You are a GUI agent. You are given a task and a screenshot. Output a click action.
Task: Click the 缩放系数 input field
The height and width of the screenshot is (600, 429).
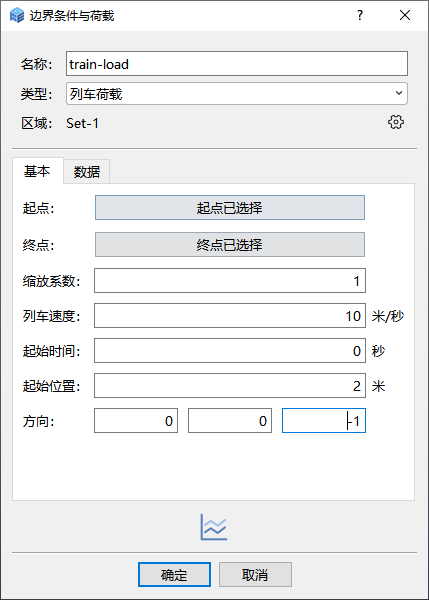[x=230, y=281]
